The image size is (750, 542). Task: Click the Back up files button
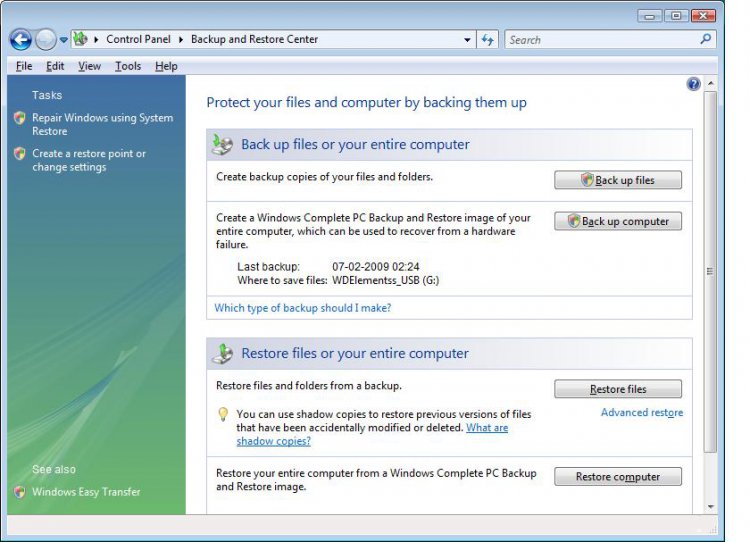[618, 180]
